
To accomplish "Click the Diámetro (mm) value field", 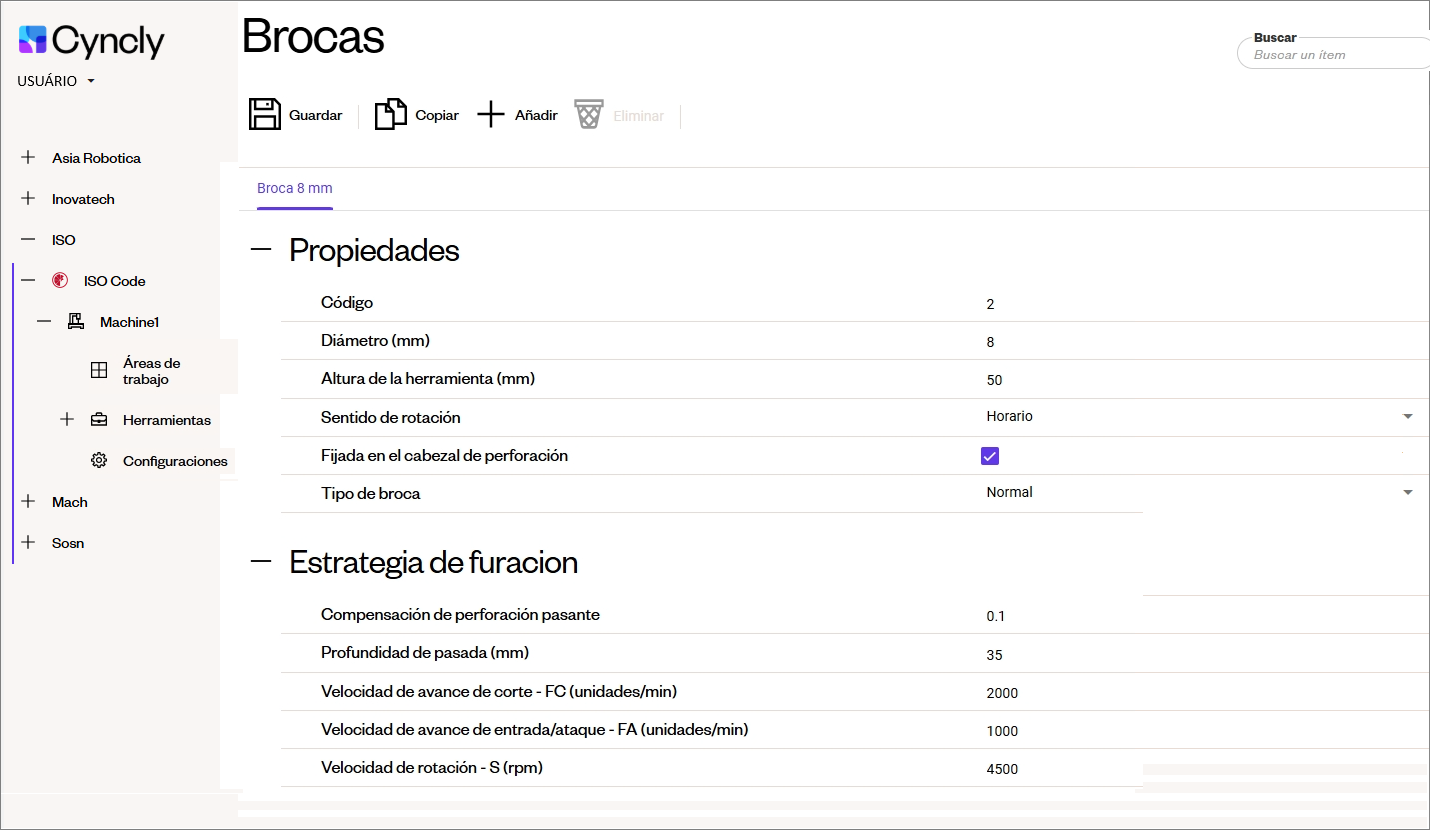I will click(x=1200, y=342).
